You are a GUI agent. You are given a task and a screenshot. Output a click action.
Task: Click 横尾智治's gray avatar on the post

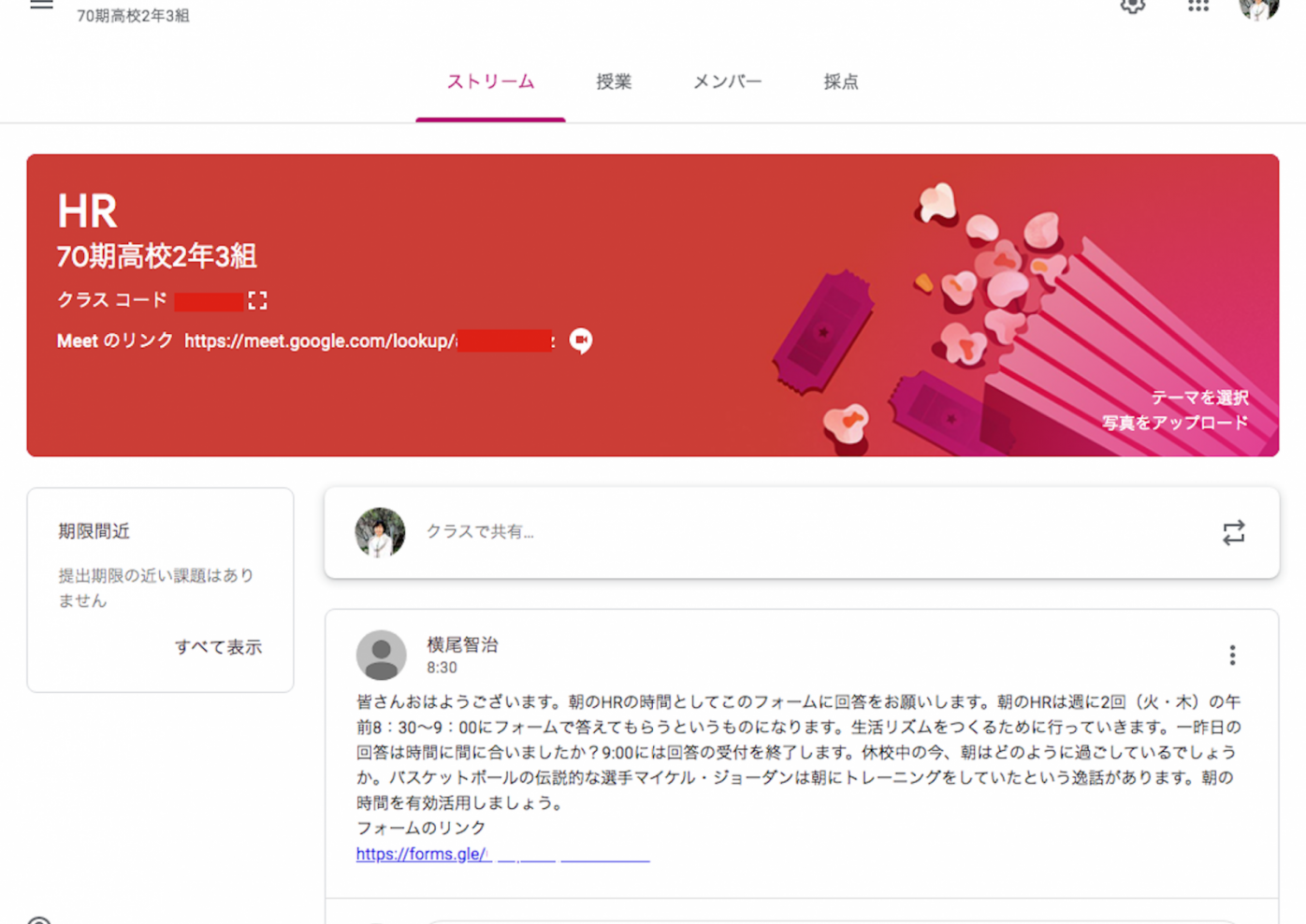[381, 655]
